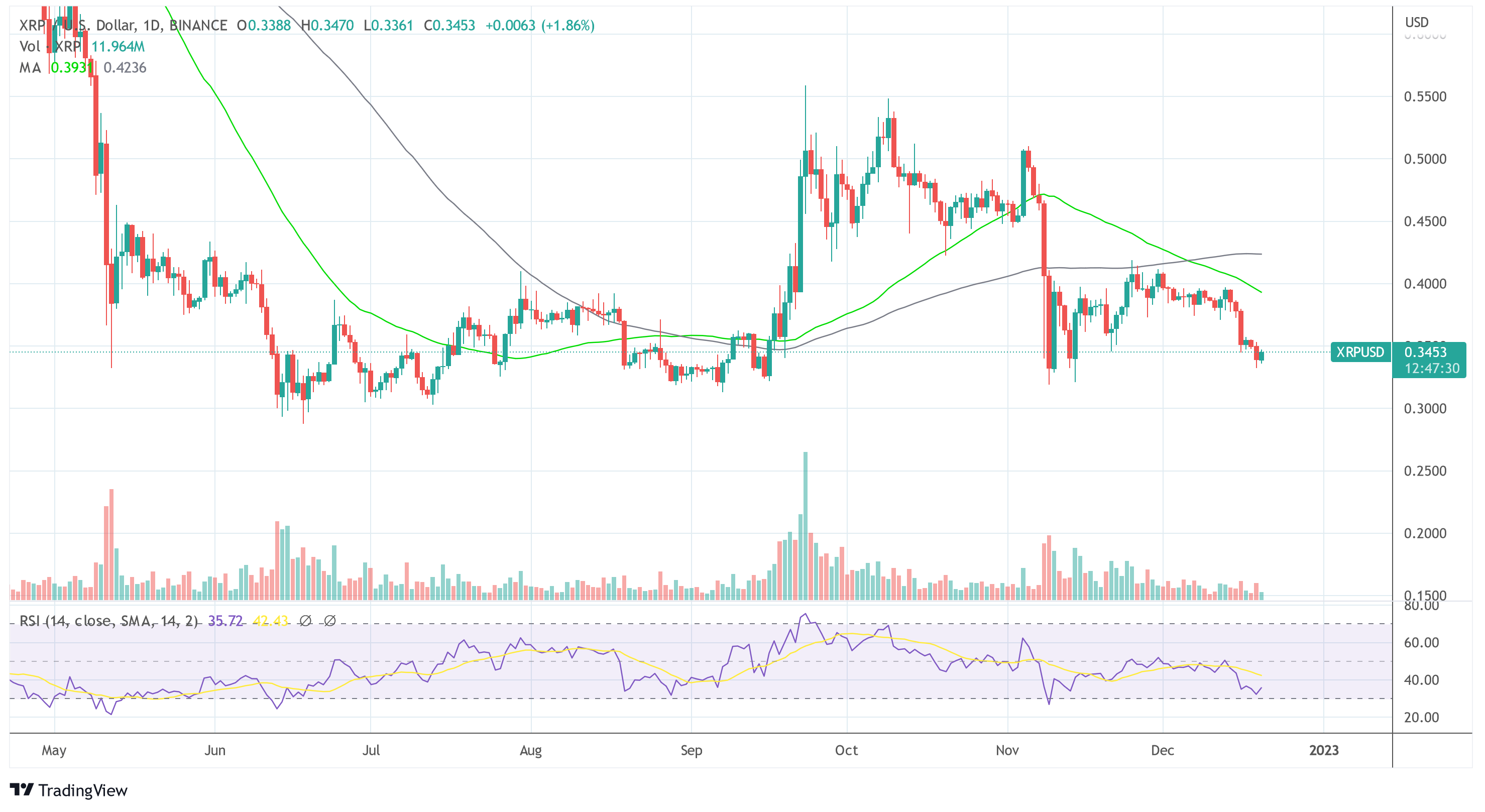Click 0.1500 on the price axis
The image size is (1485, 812).
click(x=1425, y=595)
